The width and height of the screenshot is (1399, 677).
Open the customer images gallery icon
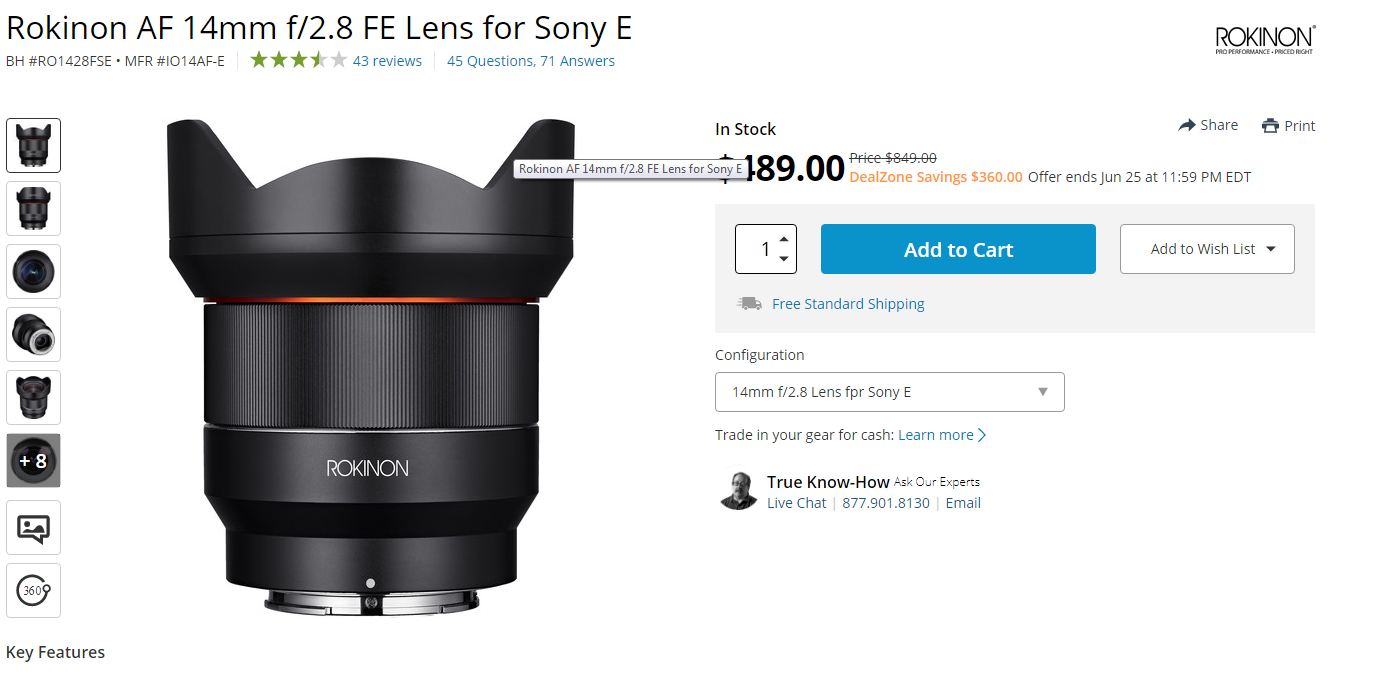(x=34, y=528)
